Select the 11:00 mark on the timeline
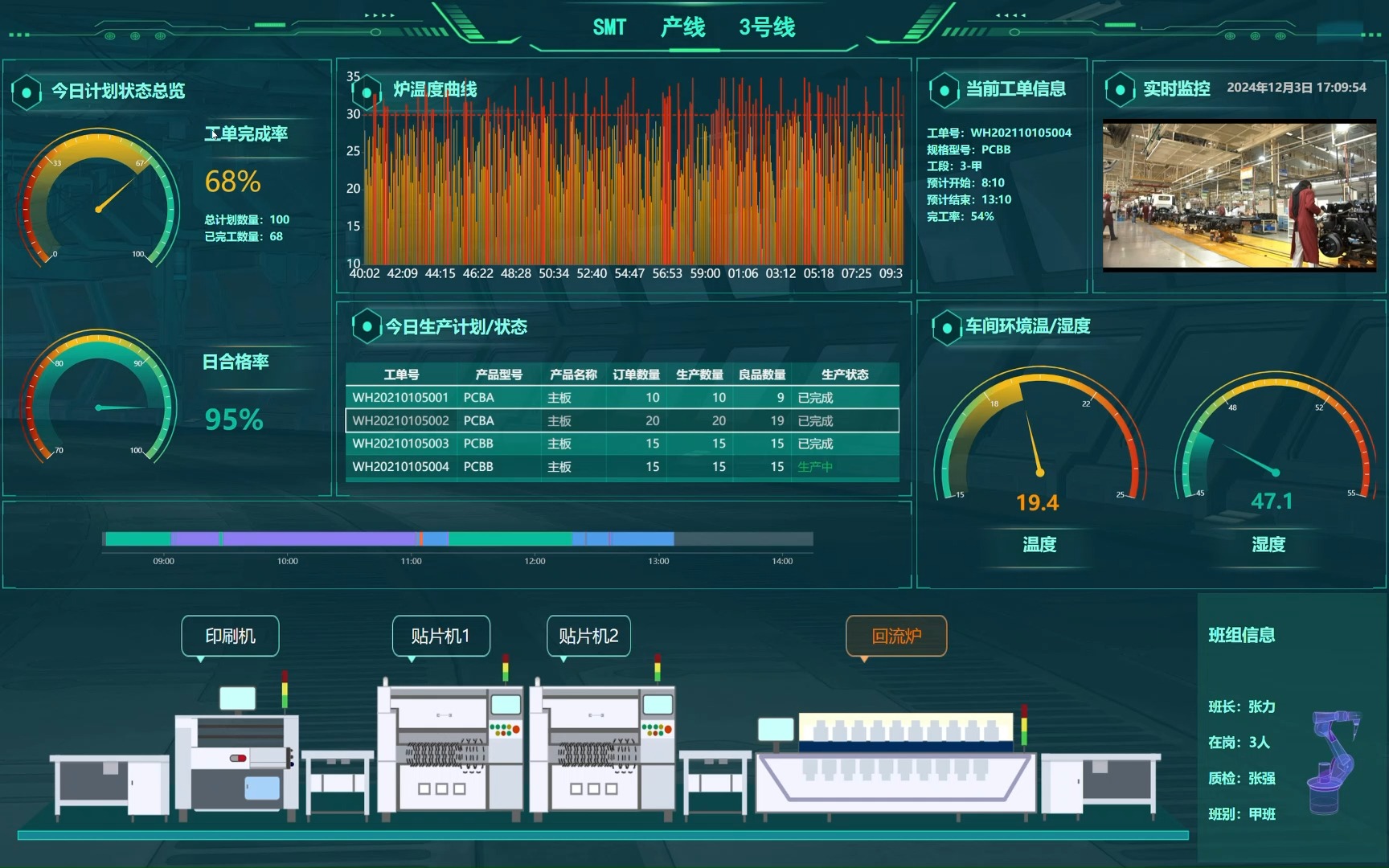Screen dimensions: 1389x868 411,561
